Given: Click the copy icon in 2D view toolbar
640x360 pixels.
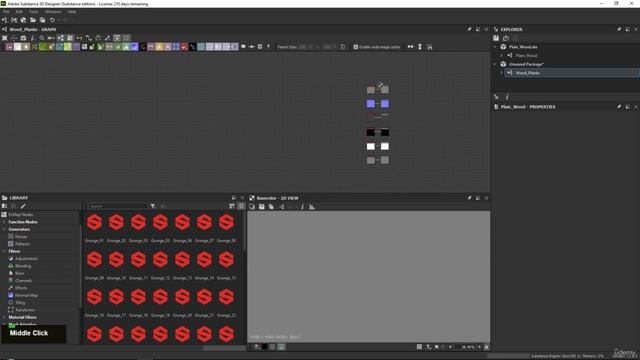Looking at the screenshot, I should click(x=271, y=207).
